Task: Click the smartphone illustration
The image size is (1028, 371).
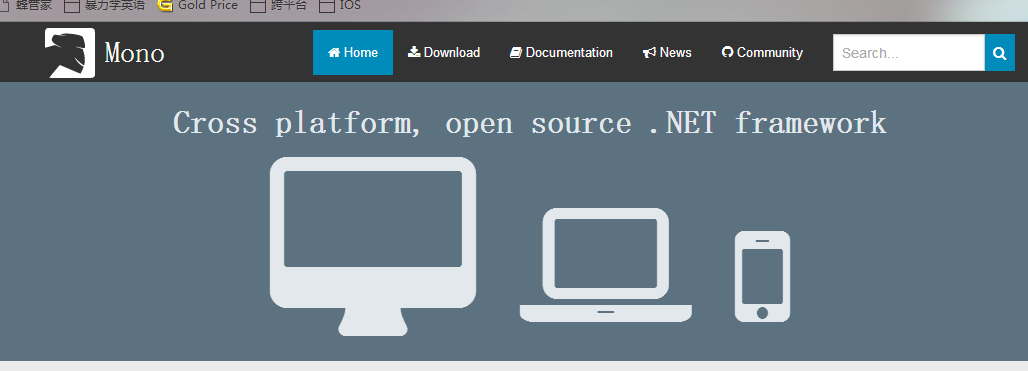Action: coord(762,277)
